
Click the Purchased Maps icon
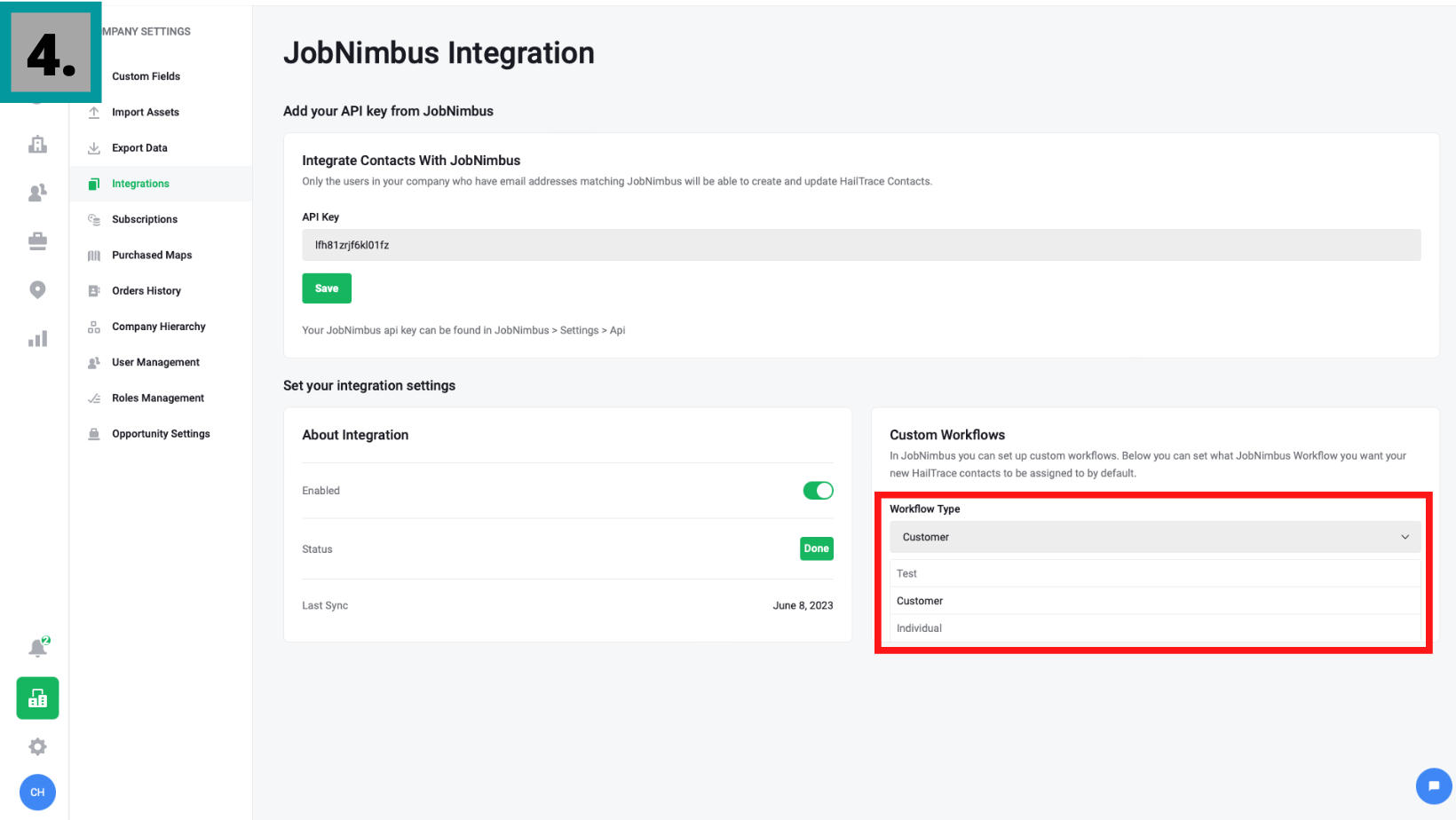pos(94,256)
